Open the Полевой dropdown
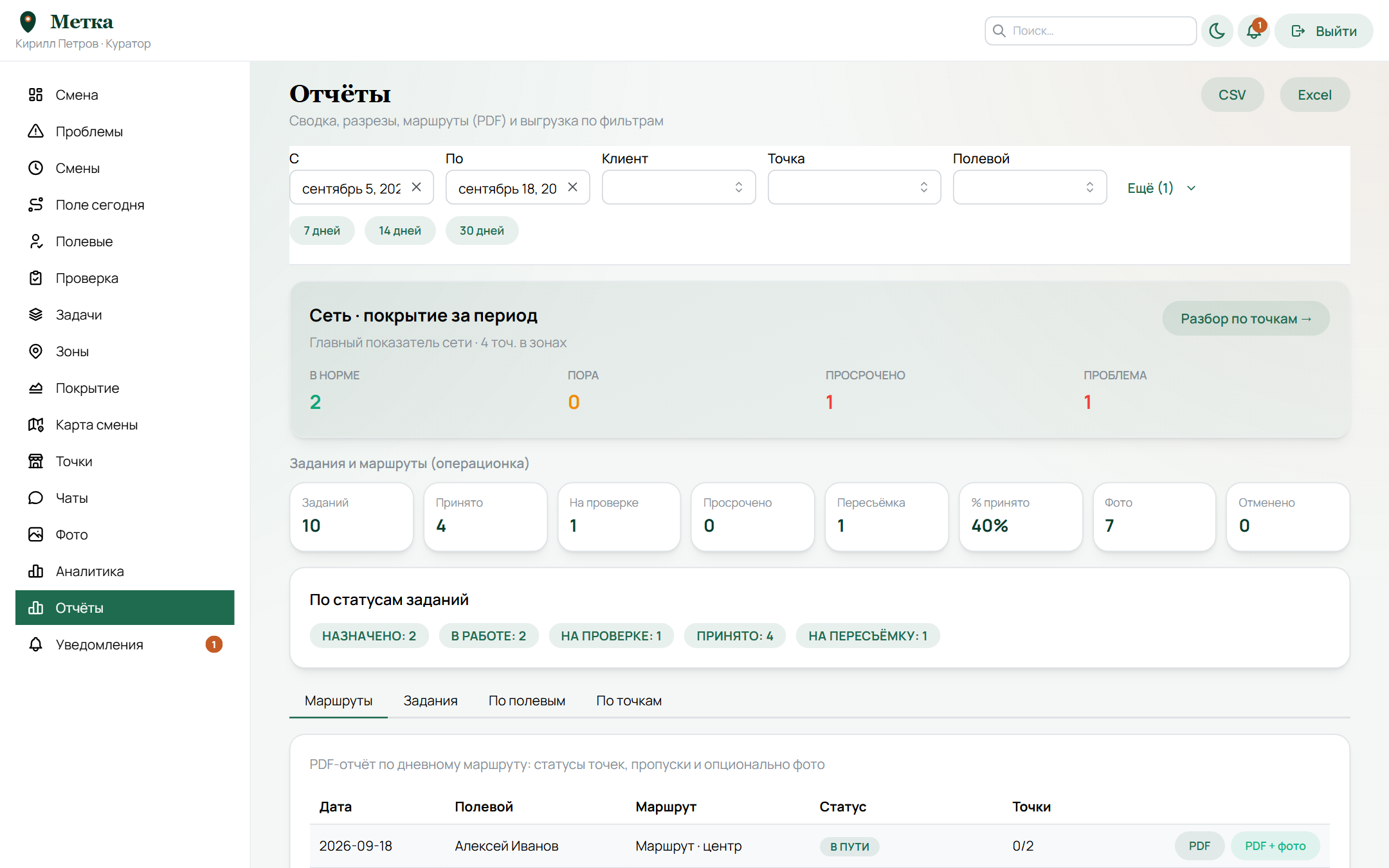Screen dimensions: 1389x868 click(x=1030, y=187)
